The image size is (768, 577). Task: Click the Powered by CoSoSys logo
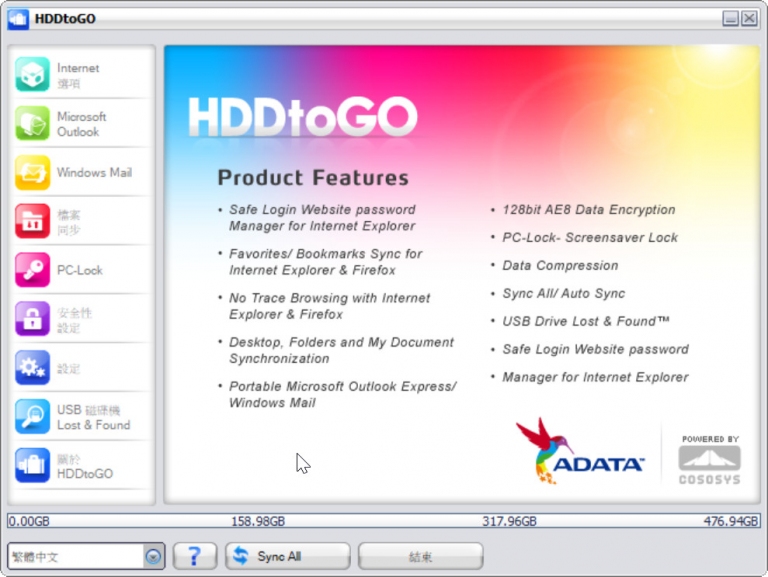[710, 459]
